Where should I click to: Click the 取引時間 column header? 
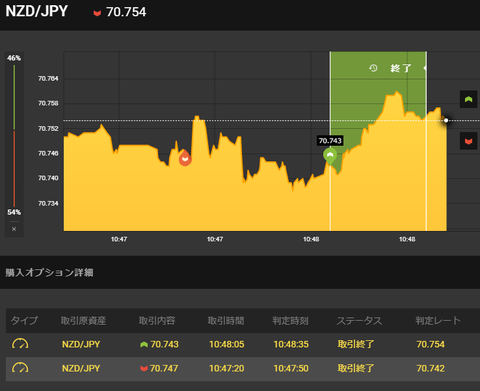[x=226, y=321]
